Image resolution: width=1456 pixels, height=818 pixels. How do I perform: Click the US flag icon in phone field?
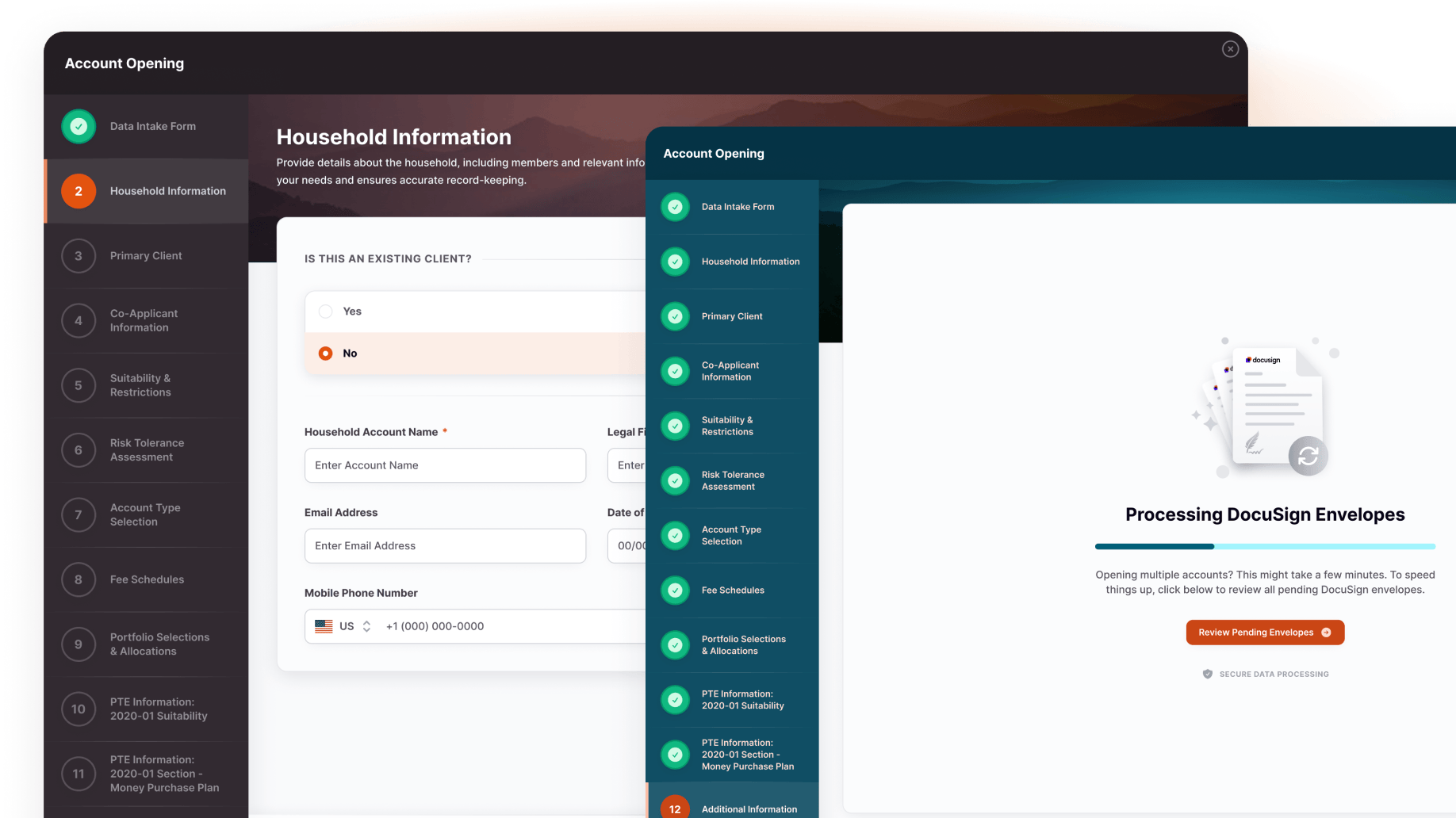(324, 626)
